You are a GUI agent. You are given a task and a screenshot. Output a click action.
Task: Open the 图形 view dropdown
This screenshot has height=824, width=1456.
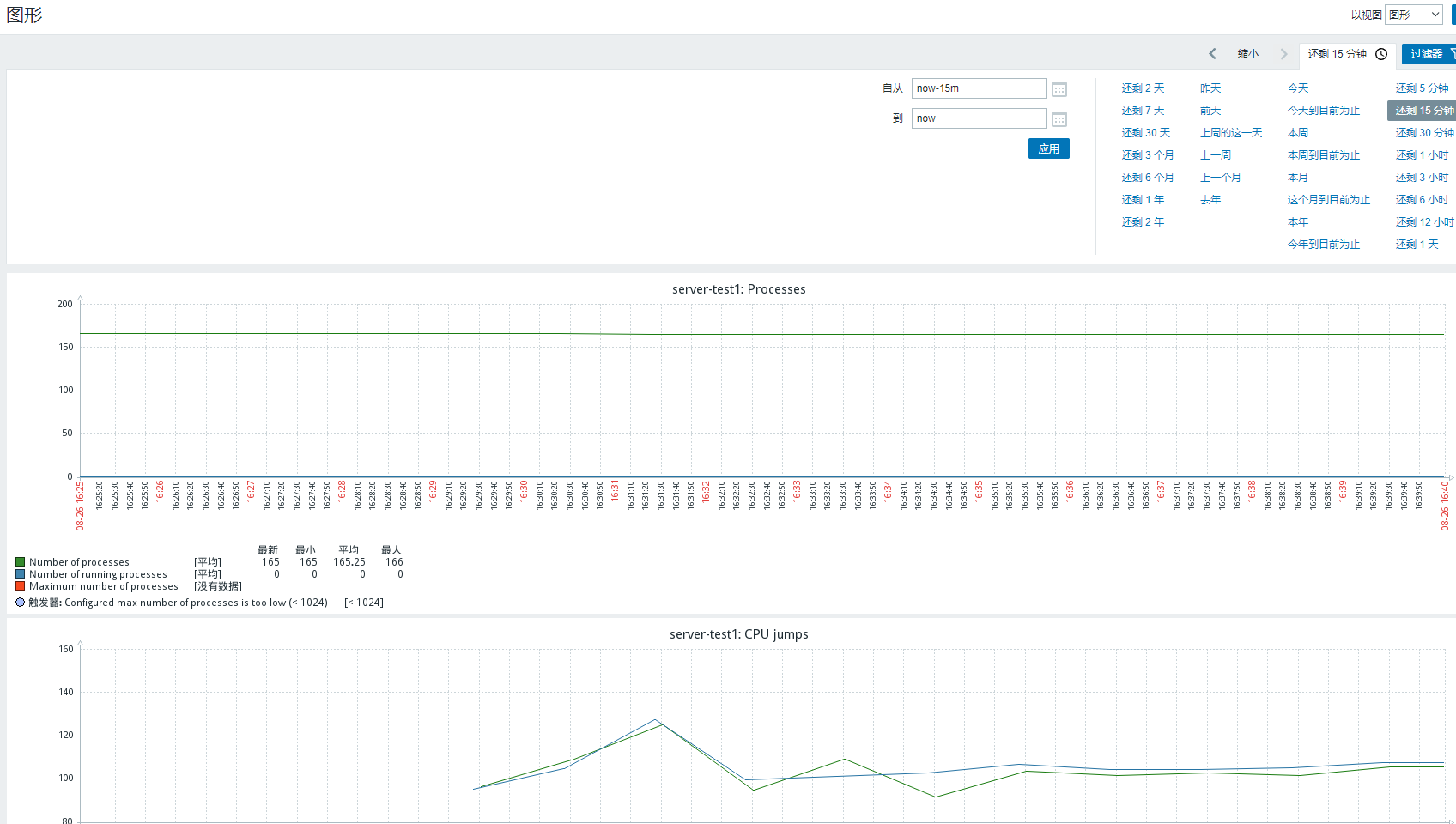(x=1413, y=15)
